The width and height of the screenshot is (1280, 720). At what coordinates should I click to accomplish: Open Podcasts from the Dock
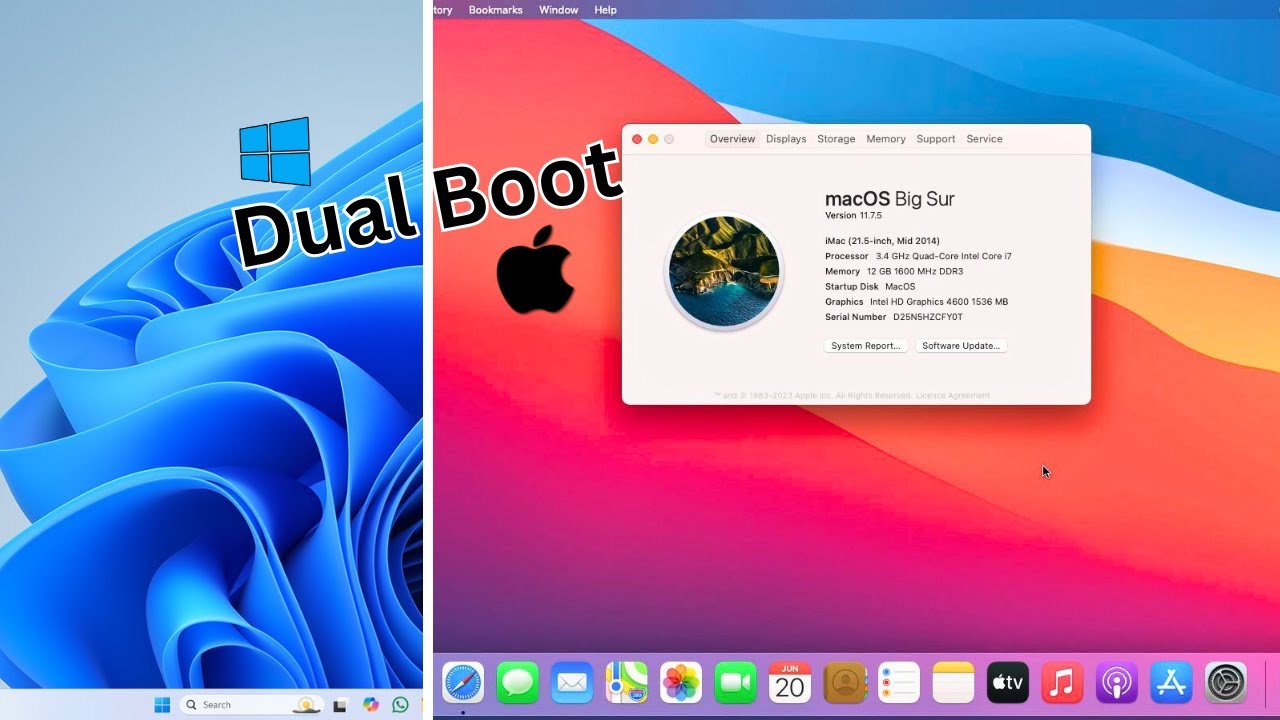pyautogui.click(x=1117, y=683)
